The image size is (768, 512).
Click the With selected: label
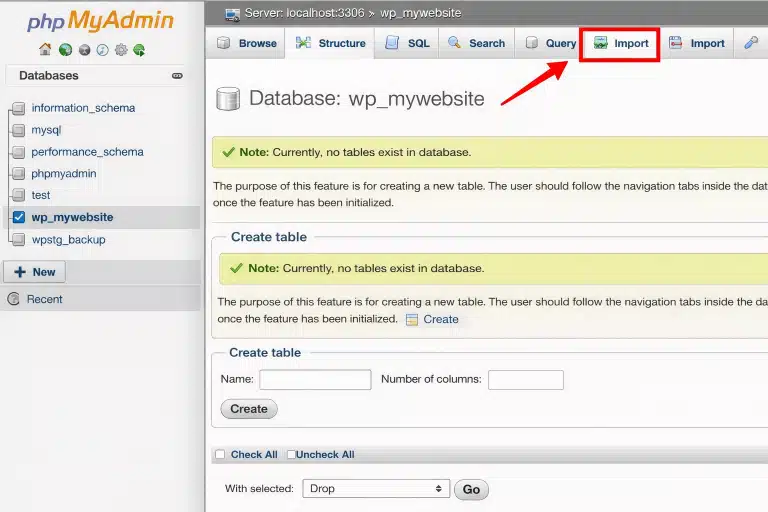click(x=259, y=488)
